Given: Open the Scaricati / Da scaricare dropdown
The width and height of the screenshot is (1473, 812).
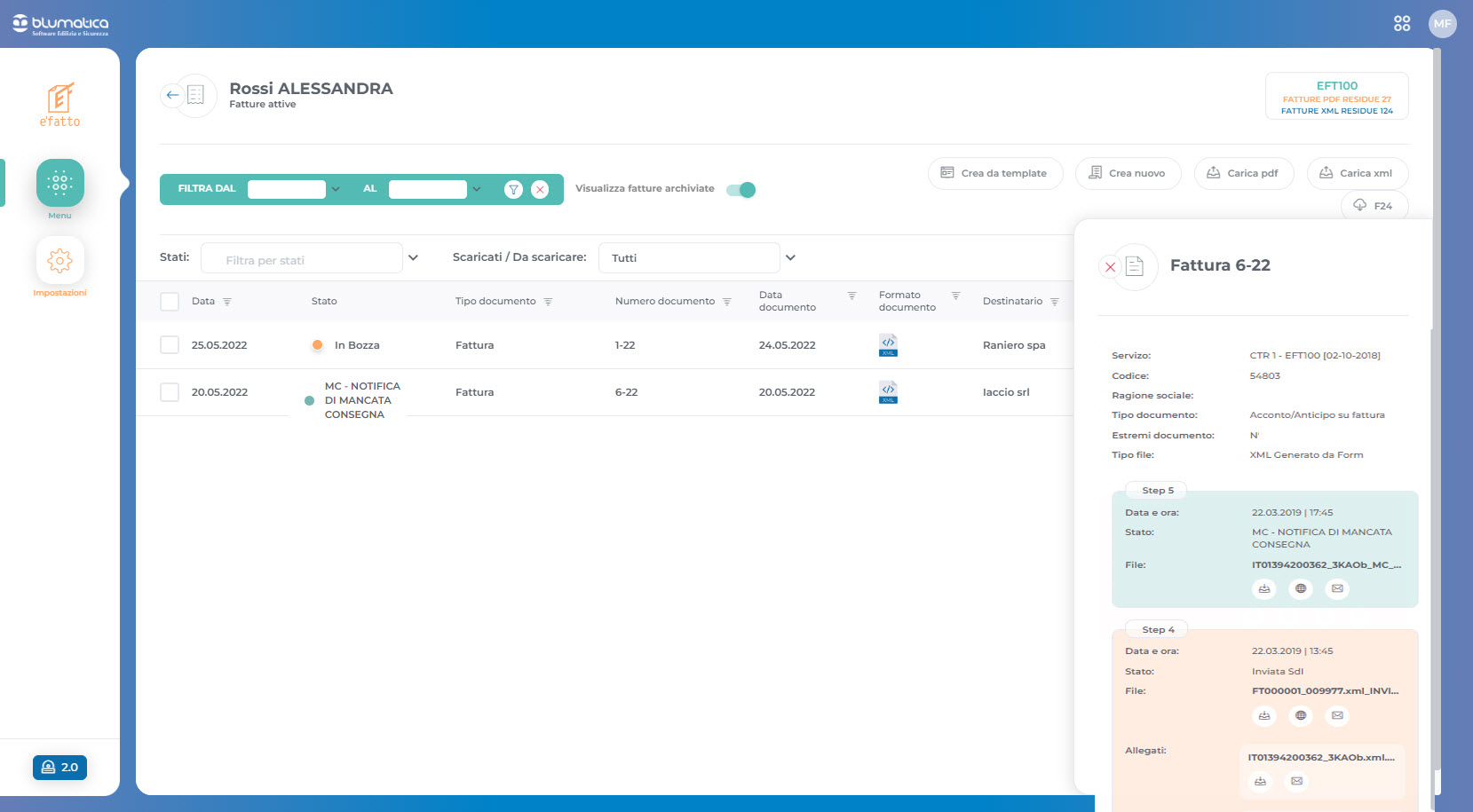Looking at the screenshot, I should (x=790, y=258).
